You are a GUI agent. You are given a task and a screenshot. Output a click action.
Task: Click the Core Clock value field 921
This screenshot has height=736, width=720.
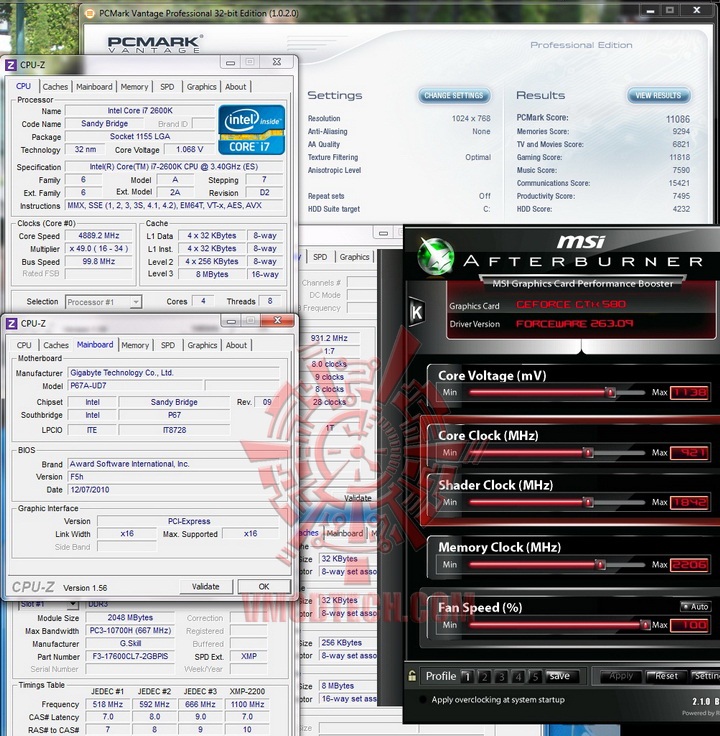coord(689,452)
